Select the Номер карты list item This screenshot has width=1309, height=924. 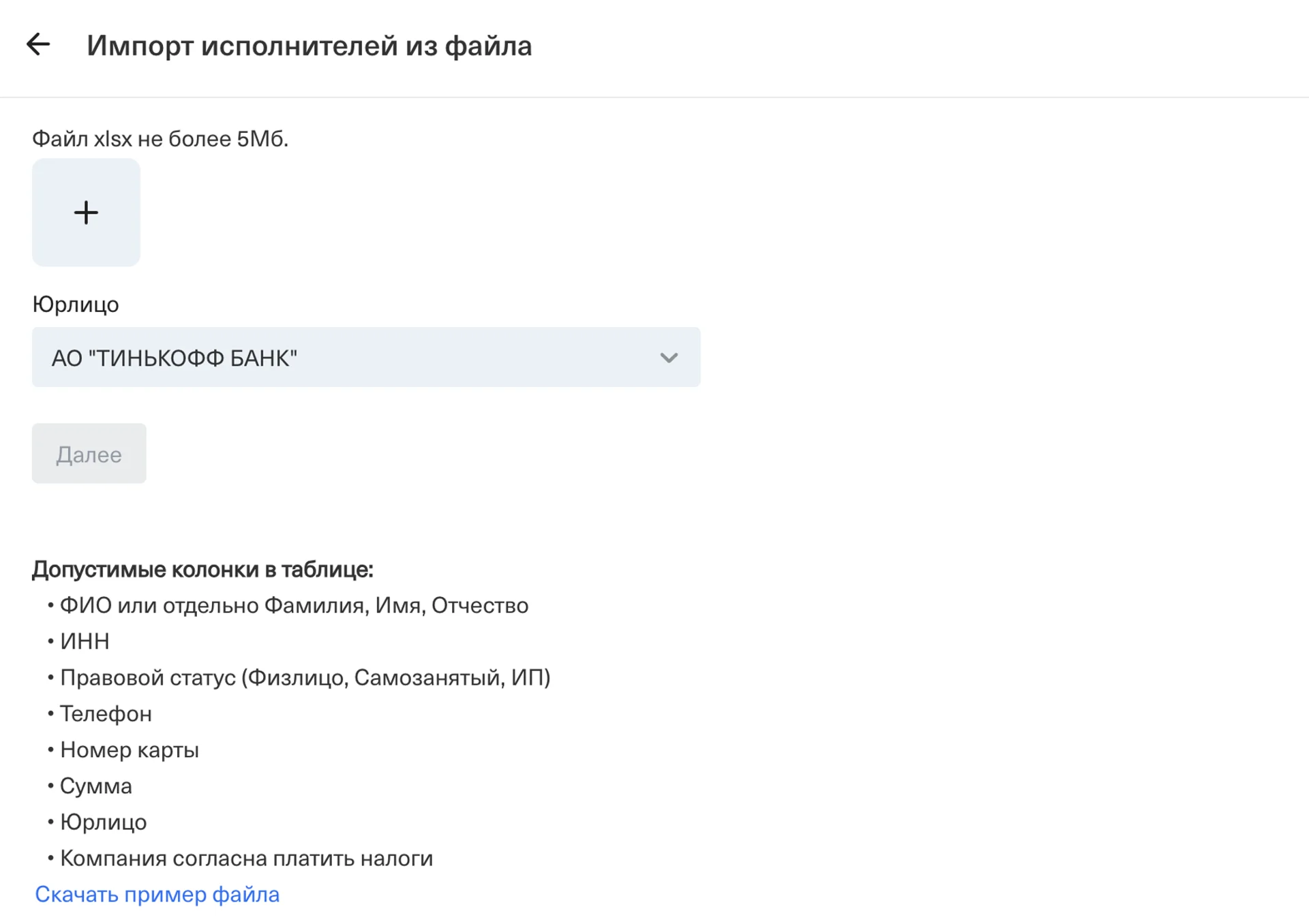pos(130,750)
